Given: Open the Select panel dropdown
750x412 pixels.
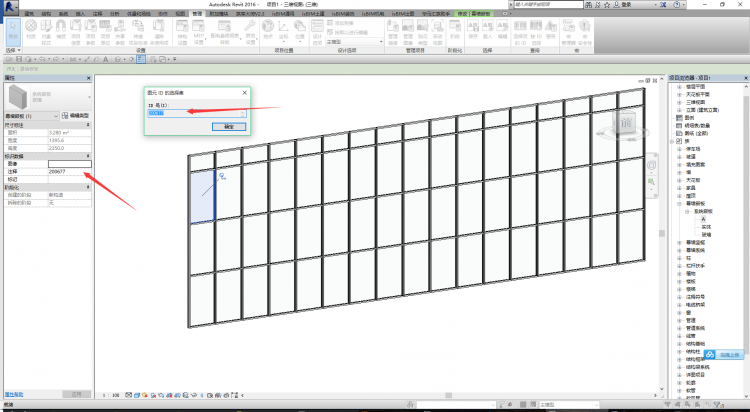Looking at the screenshot, I should pos(13,50).
